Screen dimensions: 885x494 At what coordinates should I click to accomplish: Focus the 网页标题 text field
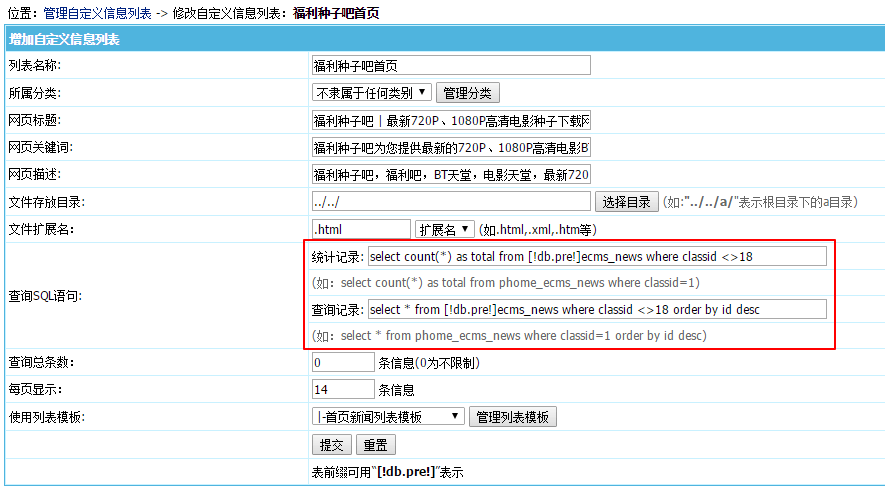click(451, 120)
